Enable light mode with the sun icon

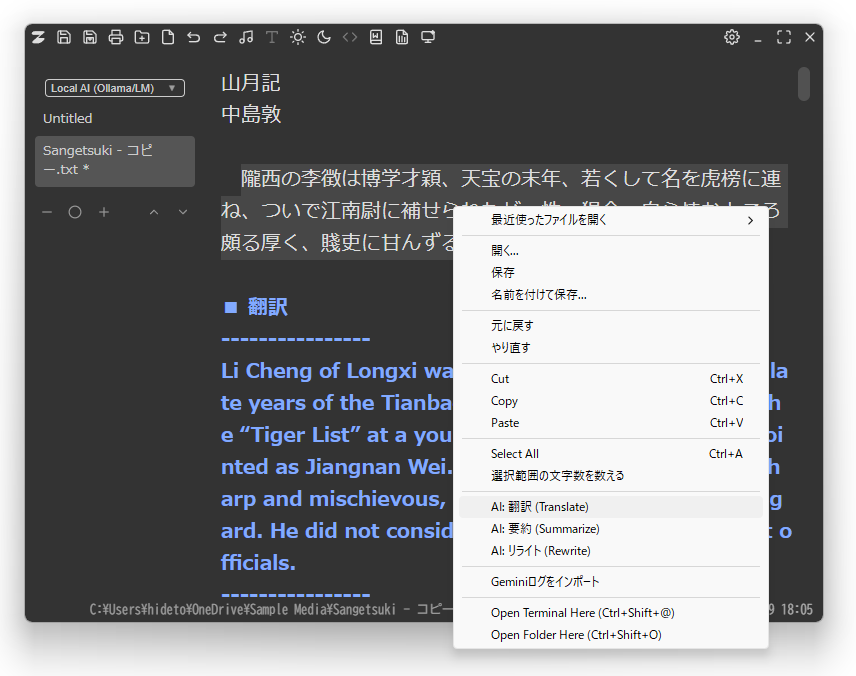[x=297, y=37]
